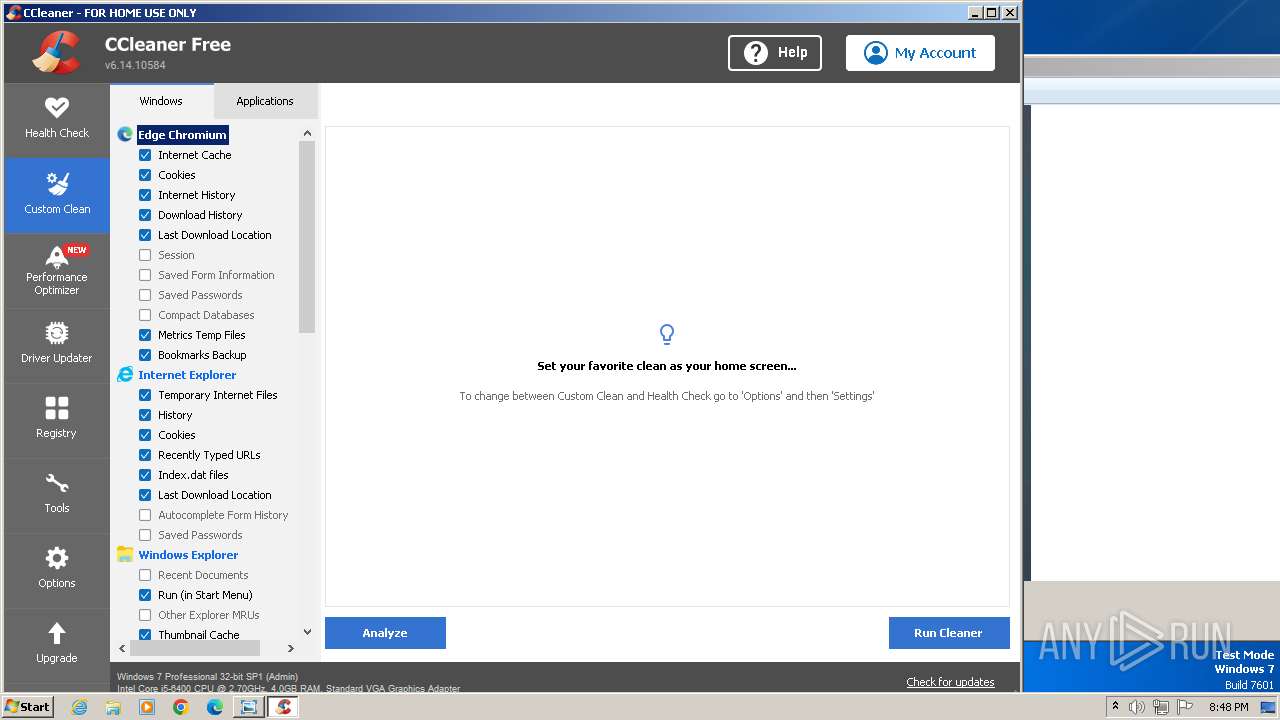Click the CCleaner logo in the header
This screenshot has height=720, width=1280.
point(56,52)
